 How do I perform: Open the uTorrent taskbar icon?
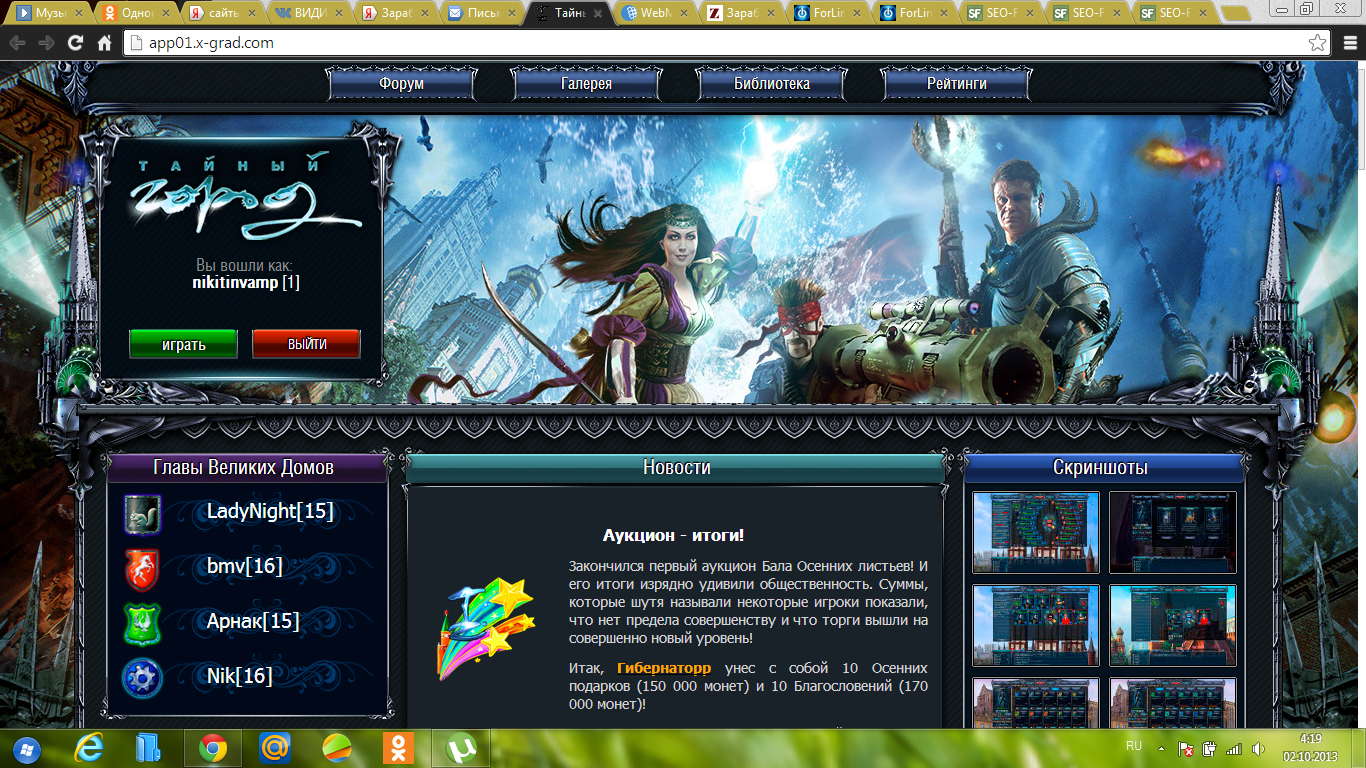459,748
